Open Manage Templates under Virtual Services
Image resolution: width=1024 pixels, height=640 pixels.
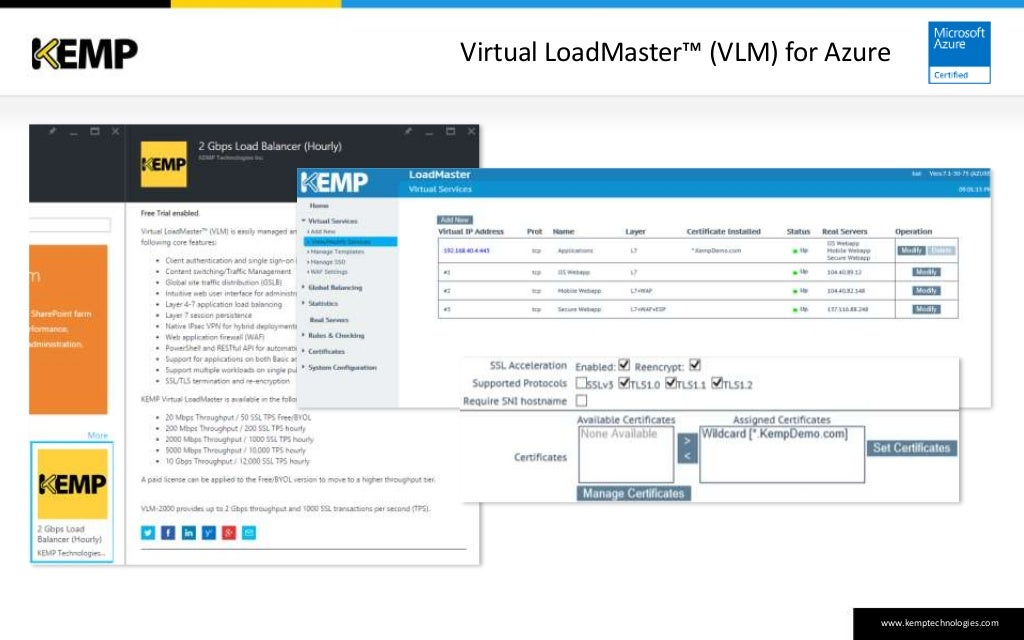[337, 251]
